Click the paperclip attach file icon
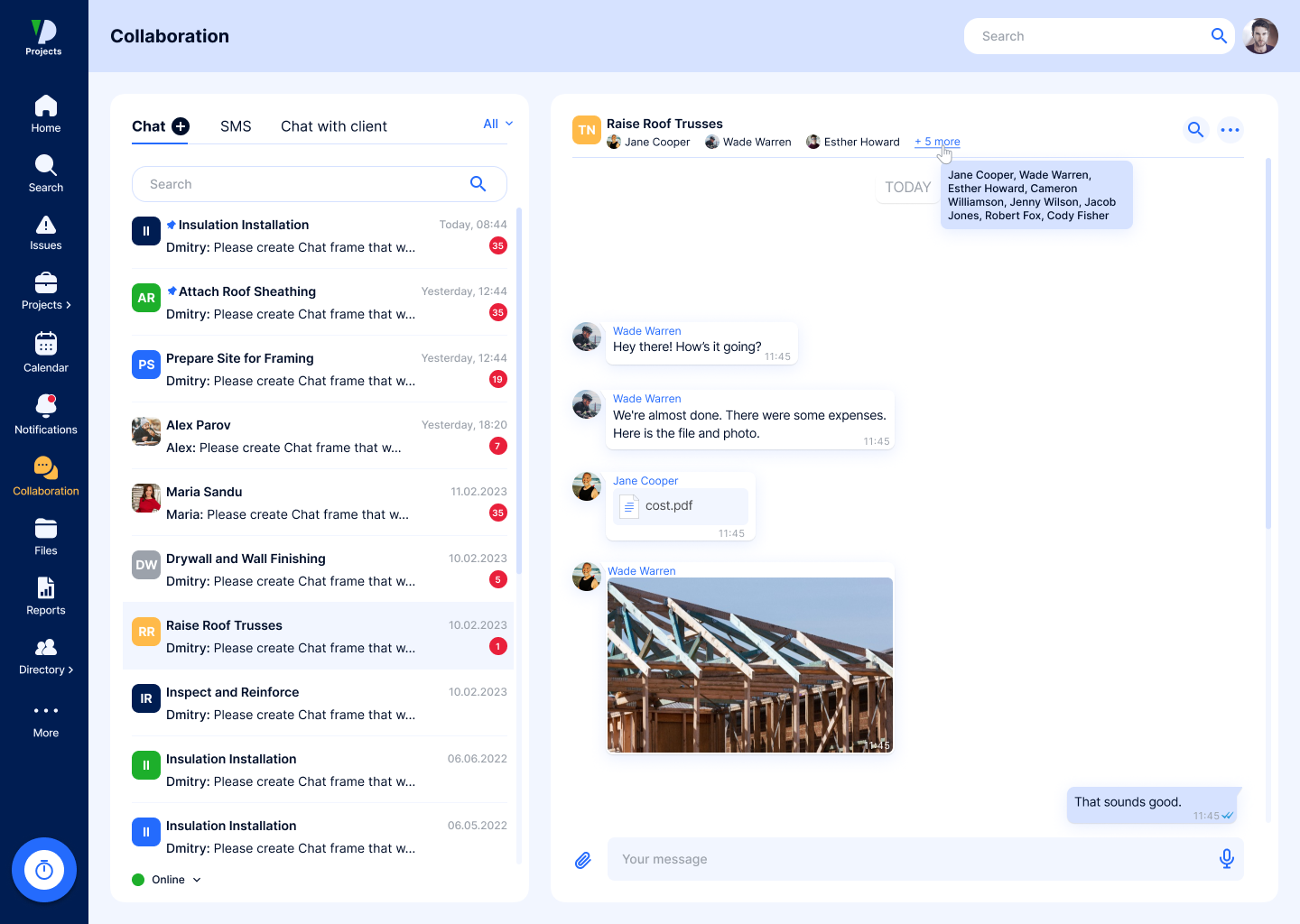The height and width of the screenshot is (924, 1300). tap(583, 860)
